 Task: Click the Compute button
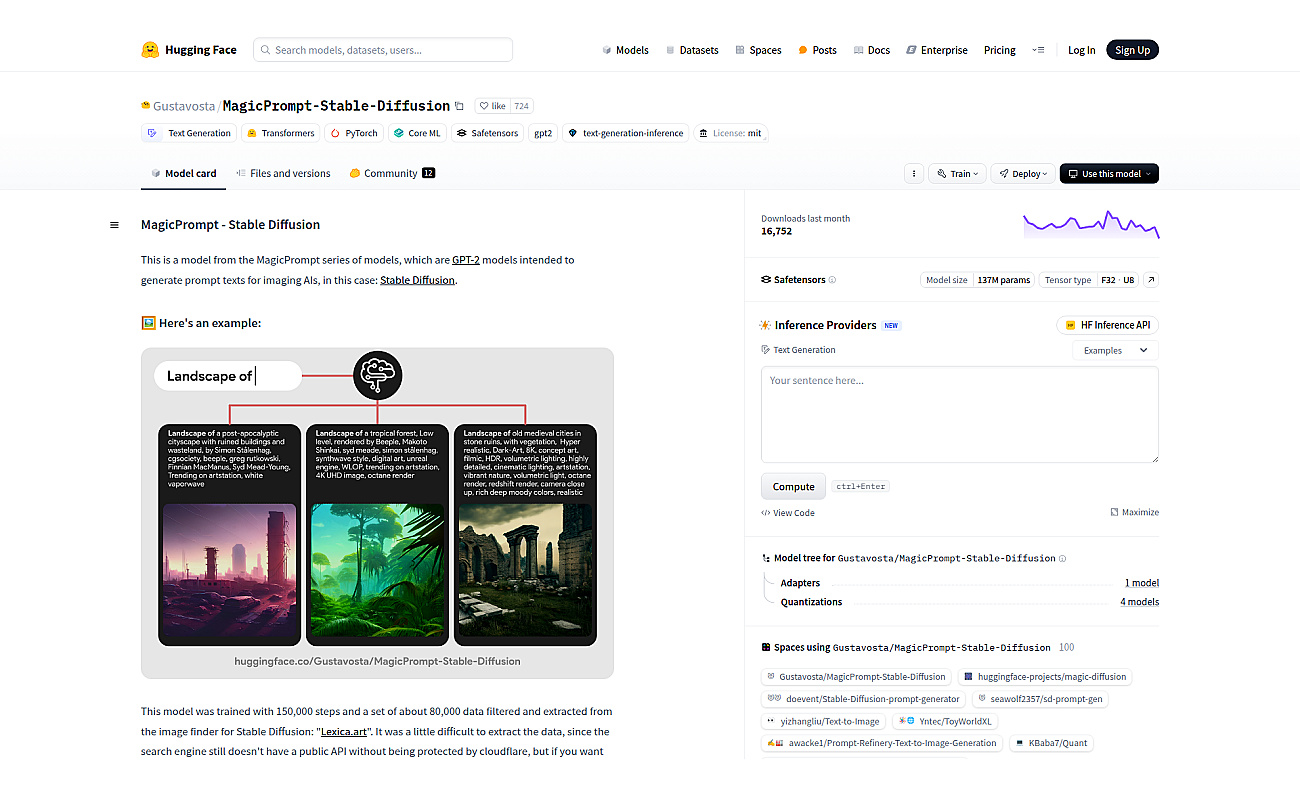click(793, 486)
